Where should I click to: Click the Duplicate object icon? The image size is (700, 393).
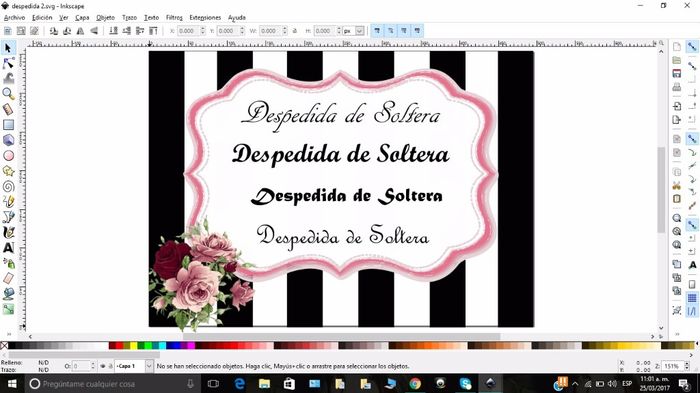point(677,264)
